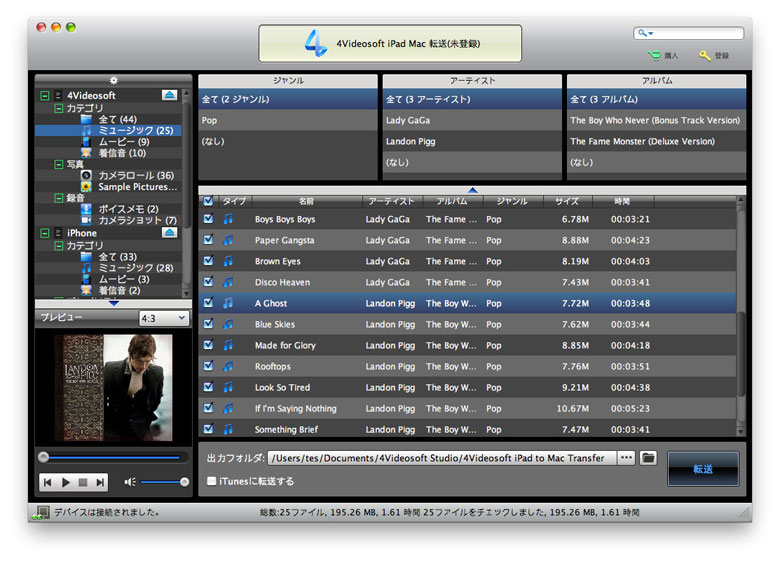Open the sidebar settings gear
Screen dimensions: 780x561
pos(113,80)
